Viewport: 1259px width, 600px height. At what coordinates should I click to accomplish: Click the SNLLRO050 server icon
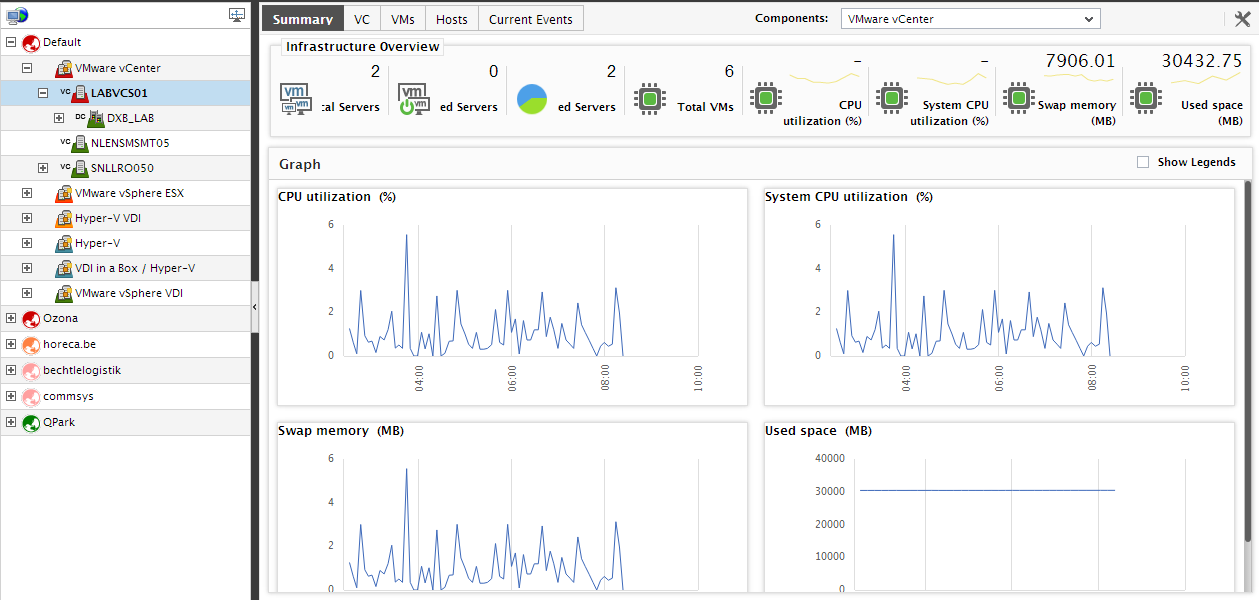80,169
